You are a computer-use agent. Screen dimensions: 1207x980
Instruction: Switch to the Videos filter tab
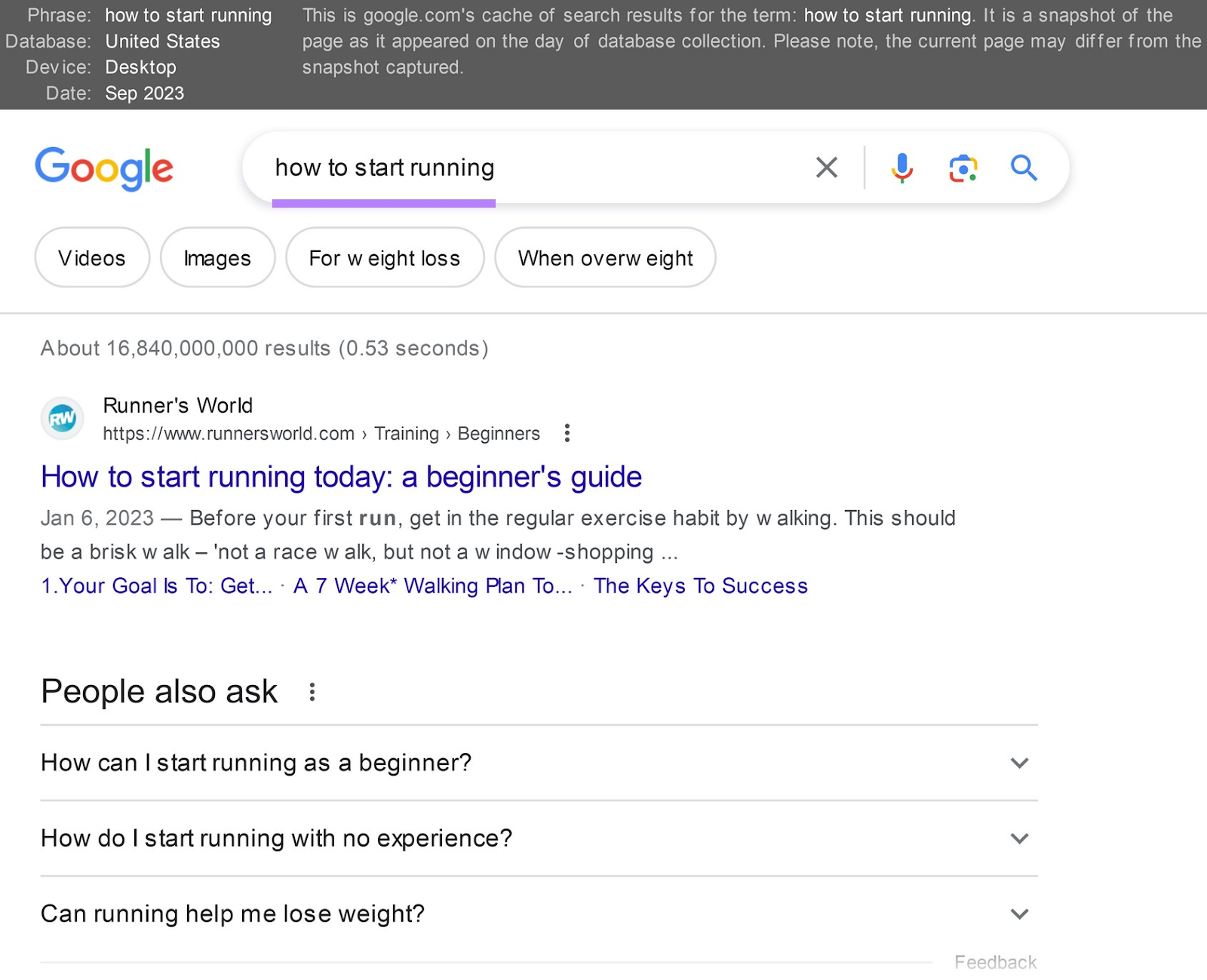point(91,257)
